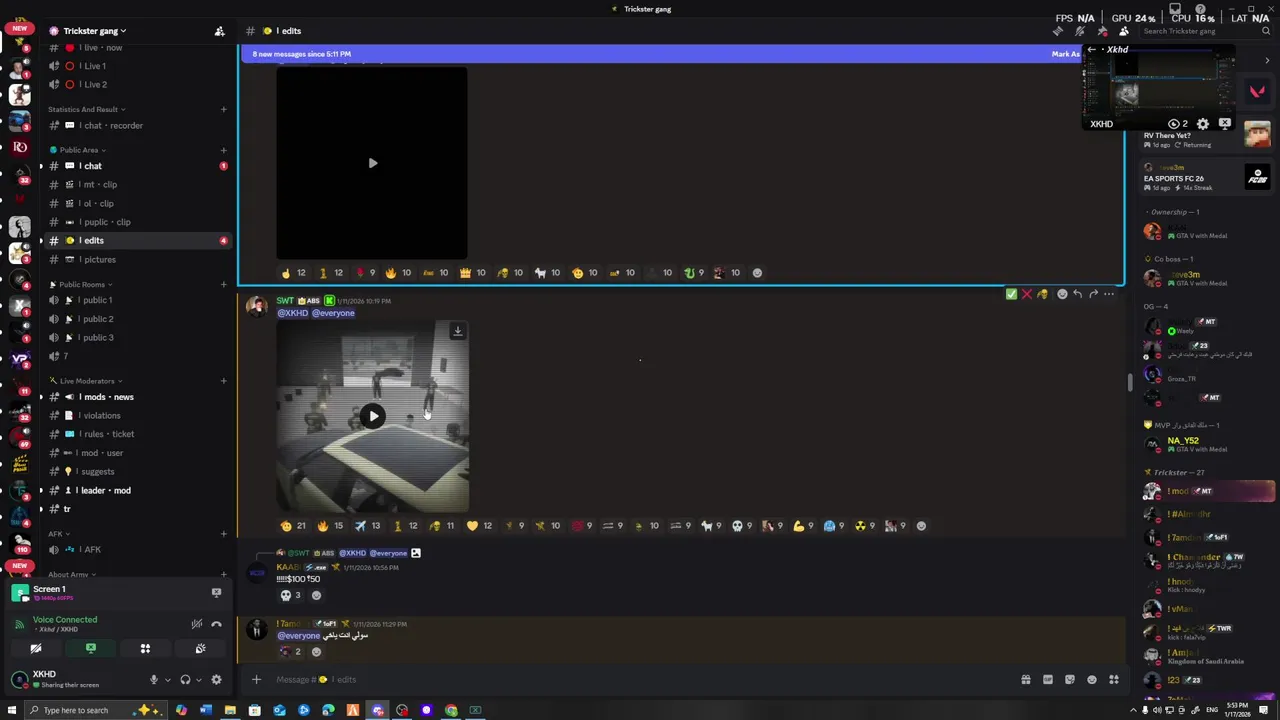
Task: Open NA_Y52 member profile
Action: 1209,444
